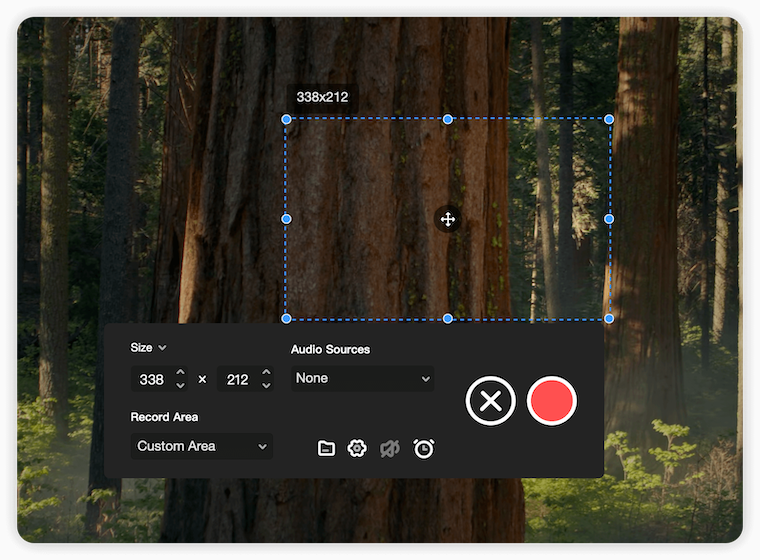Open the Record Area dropdown
Screen dimensions: 760x560
(x=201, y=446)
